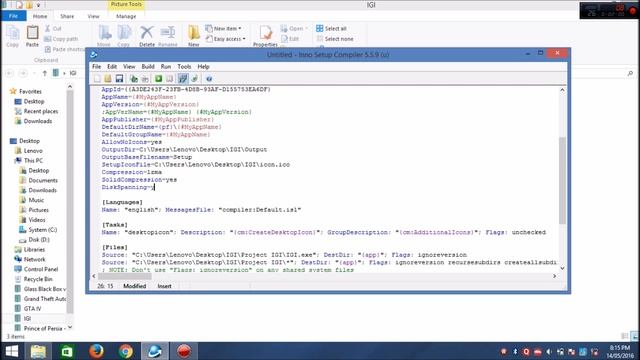
Task: Click the Up arrow in Explorer address bar
Action: (x=45, y=73)
